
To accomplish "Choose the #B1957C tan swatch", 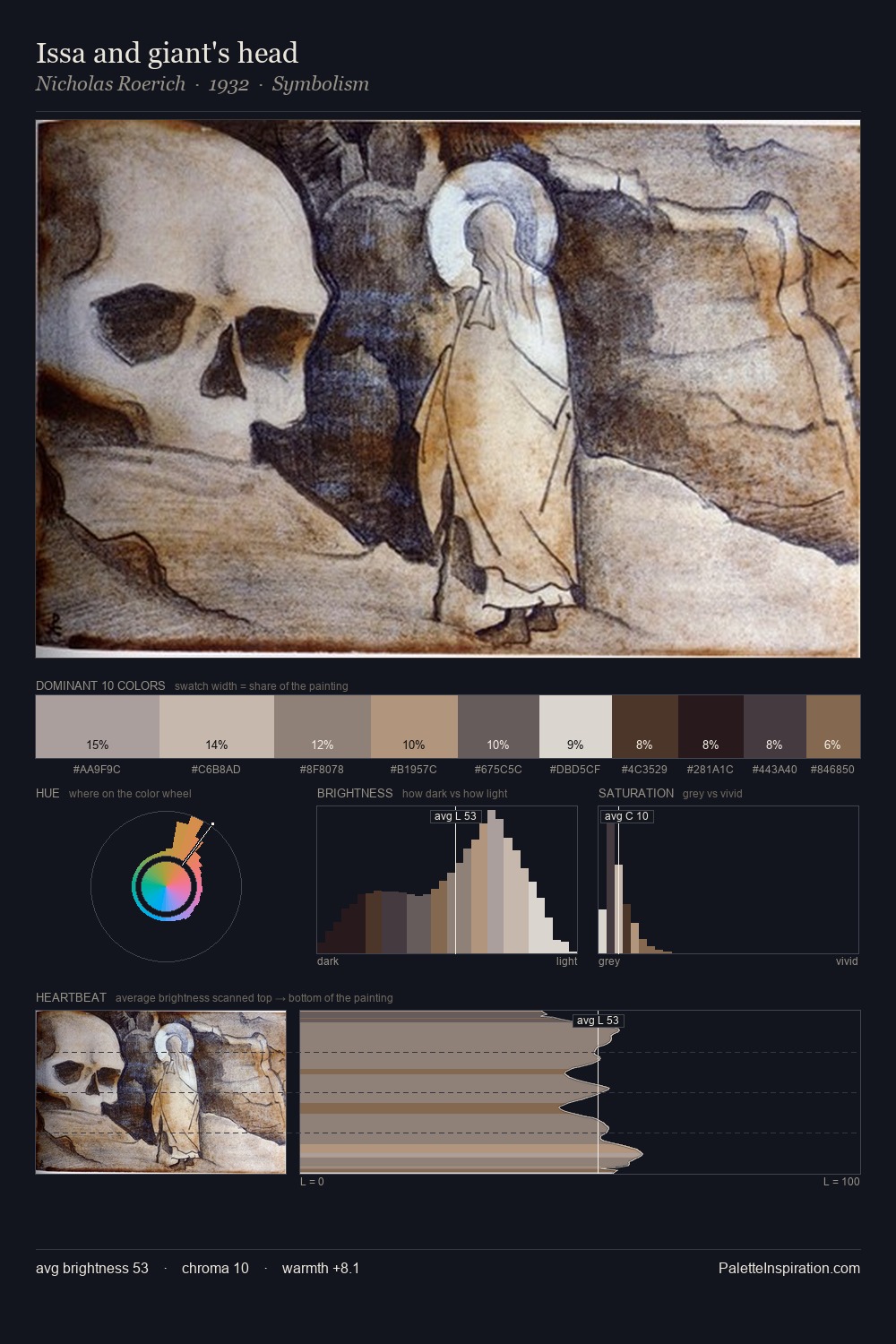I will pos(414,727).
